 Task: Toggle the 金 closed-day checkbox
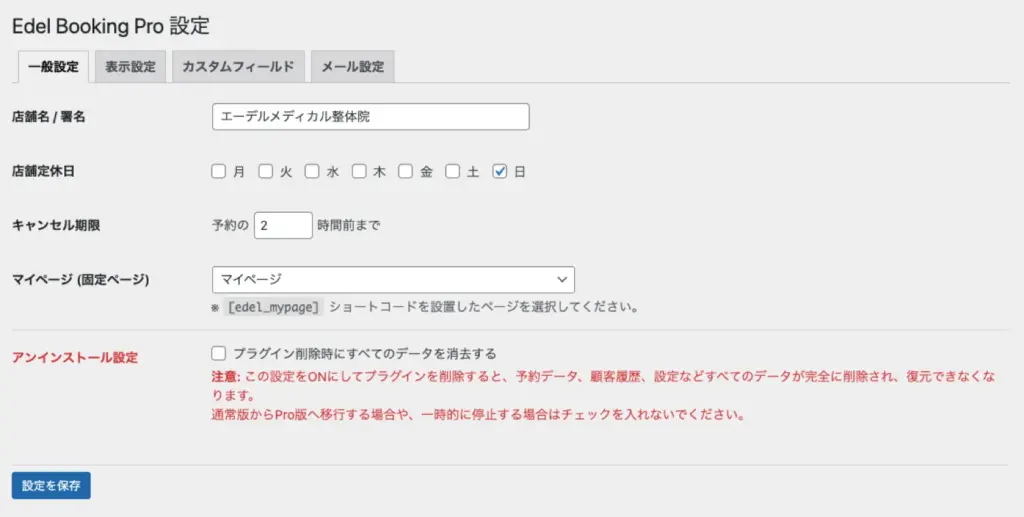[x=406, y=171]
